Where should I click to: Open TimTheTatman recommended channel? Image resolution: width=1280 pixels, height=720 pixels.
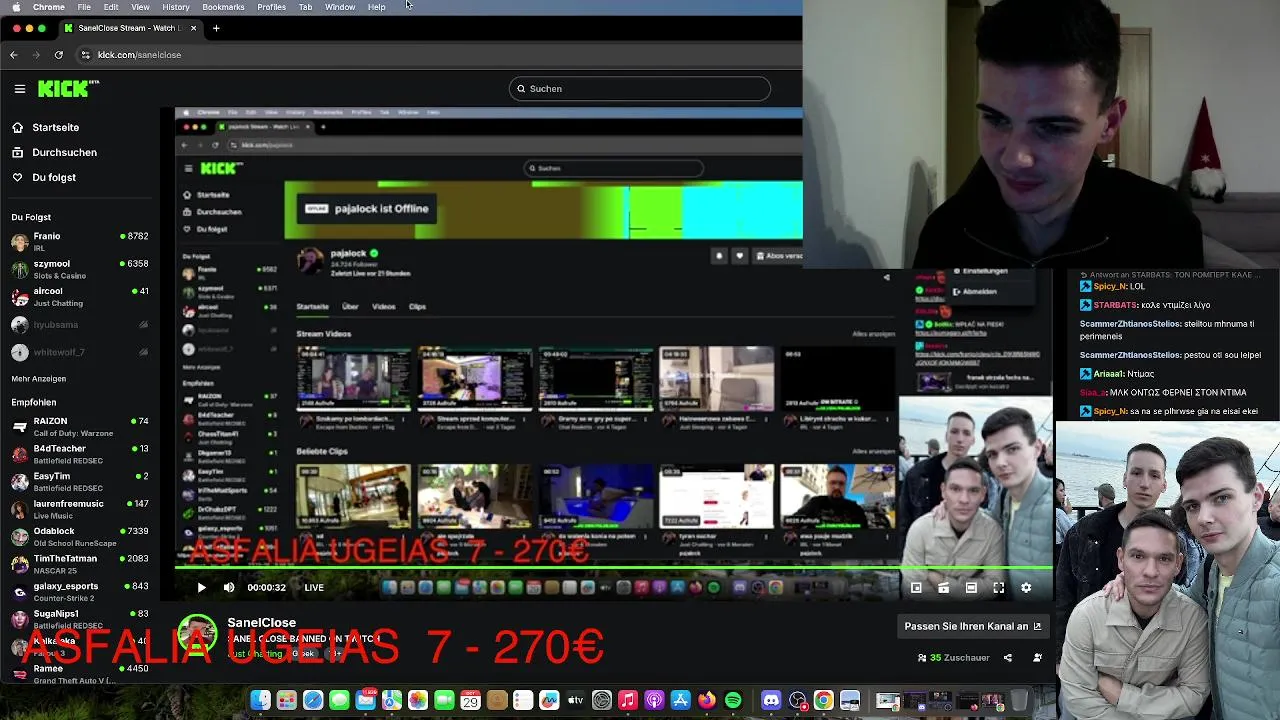80,564
